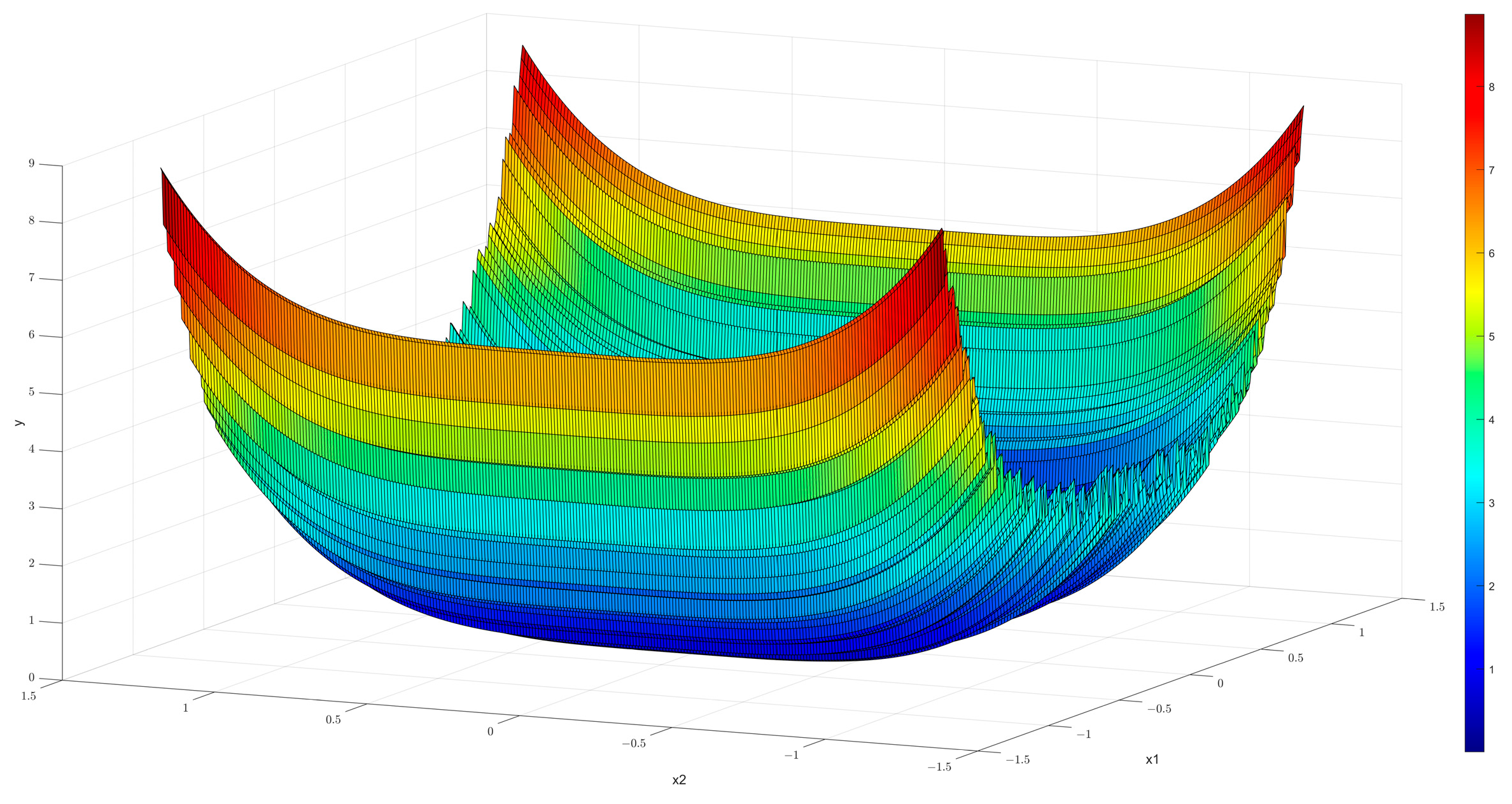Click y axis tick label 0
The width and height of the screenshot is (1512, 804).
[x=31, y=678]
